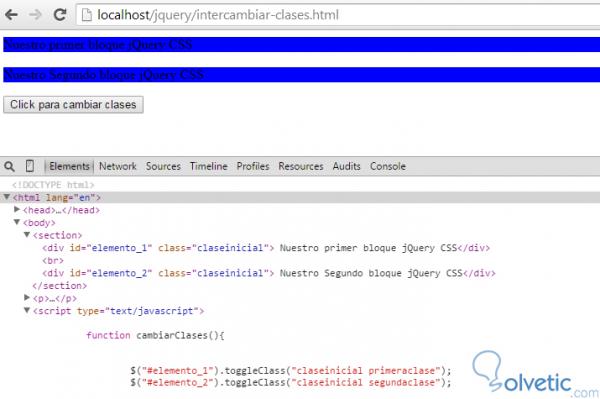Collapse the section node triangle

point(27,235)
